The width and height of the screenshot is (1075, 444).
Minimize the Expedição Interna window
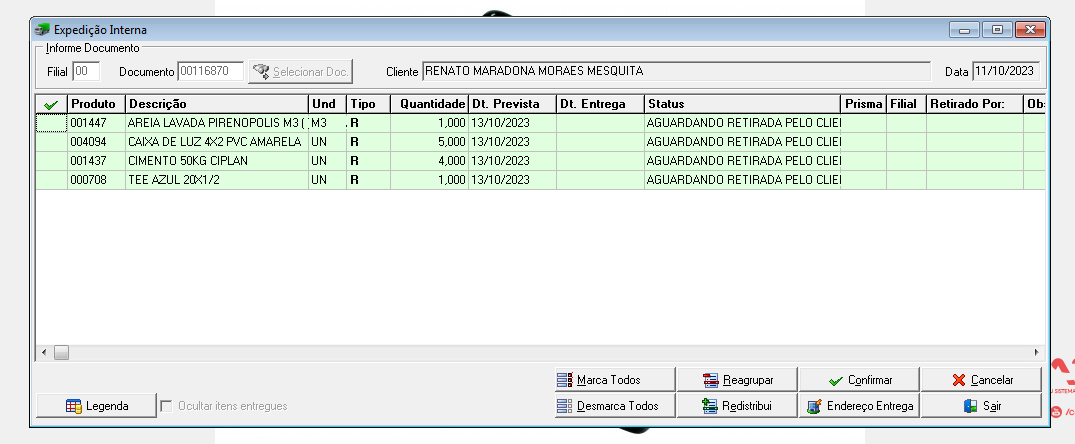965,29
